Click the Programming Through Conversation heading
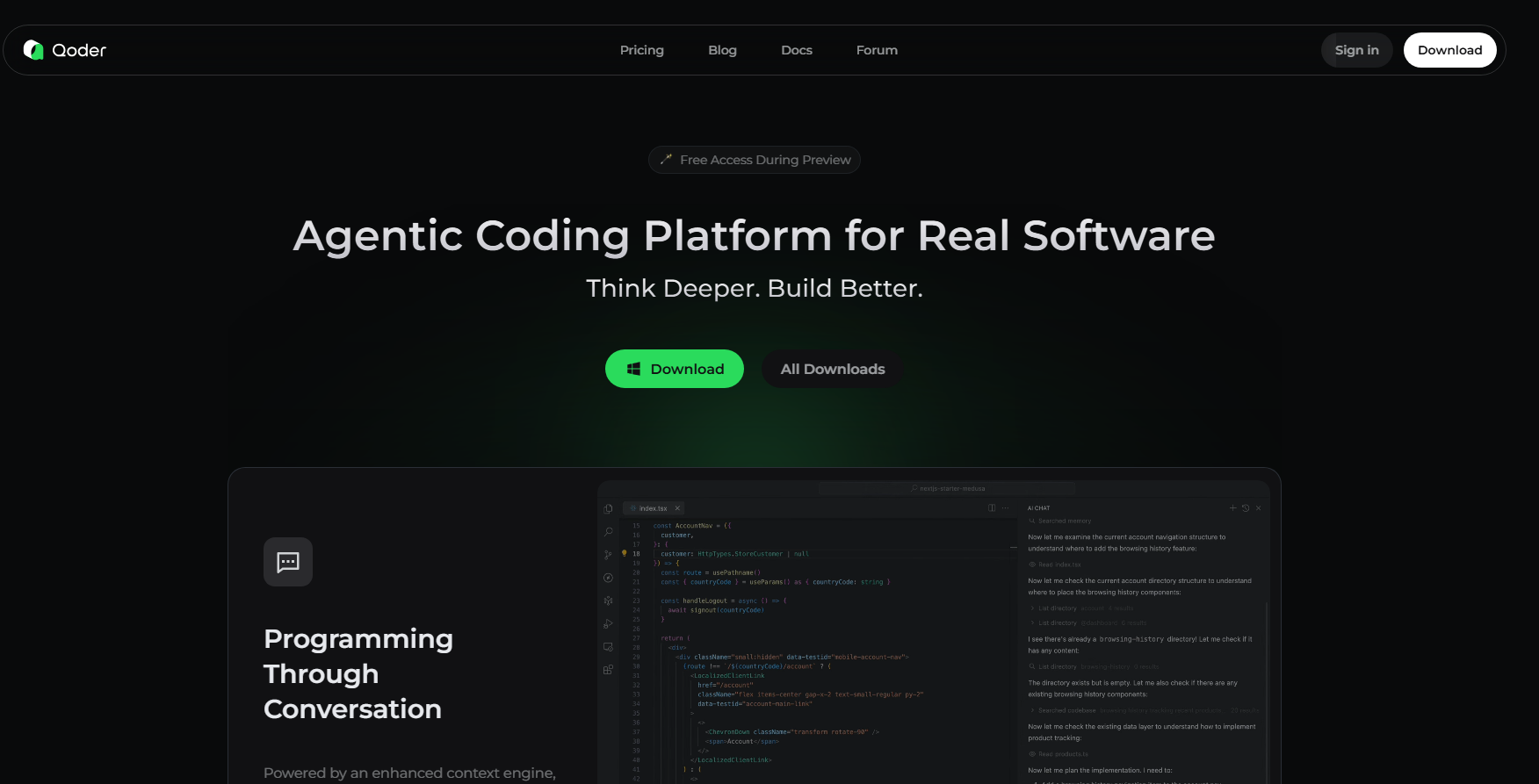Screen dimensions: 1539x784 pos(358,673)
